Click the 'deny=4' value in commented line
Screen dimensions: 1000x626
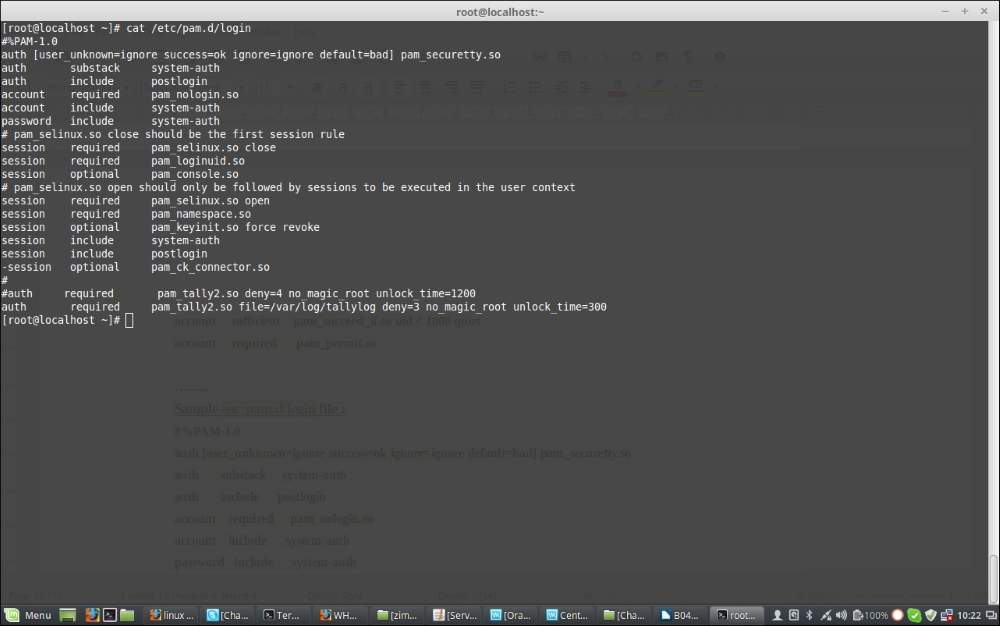263,293
